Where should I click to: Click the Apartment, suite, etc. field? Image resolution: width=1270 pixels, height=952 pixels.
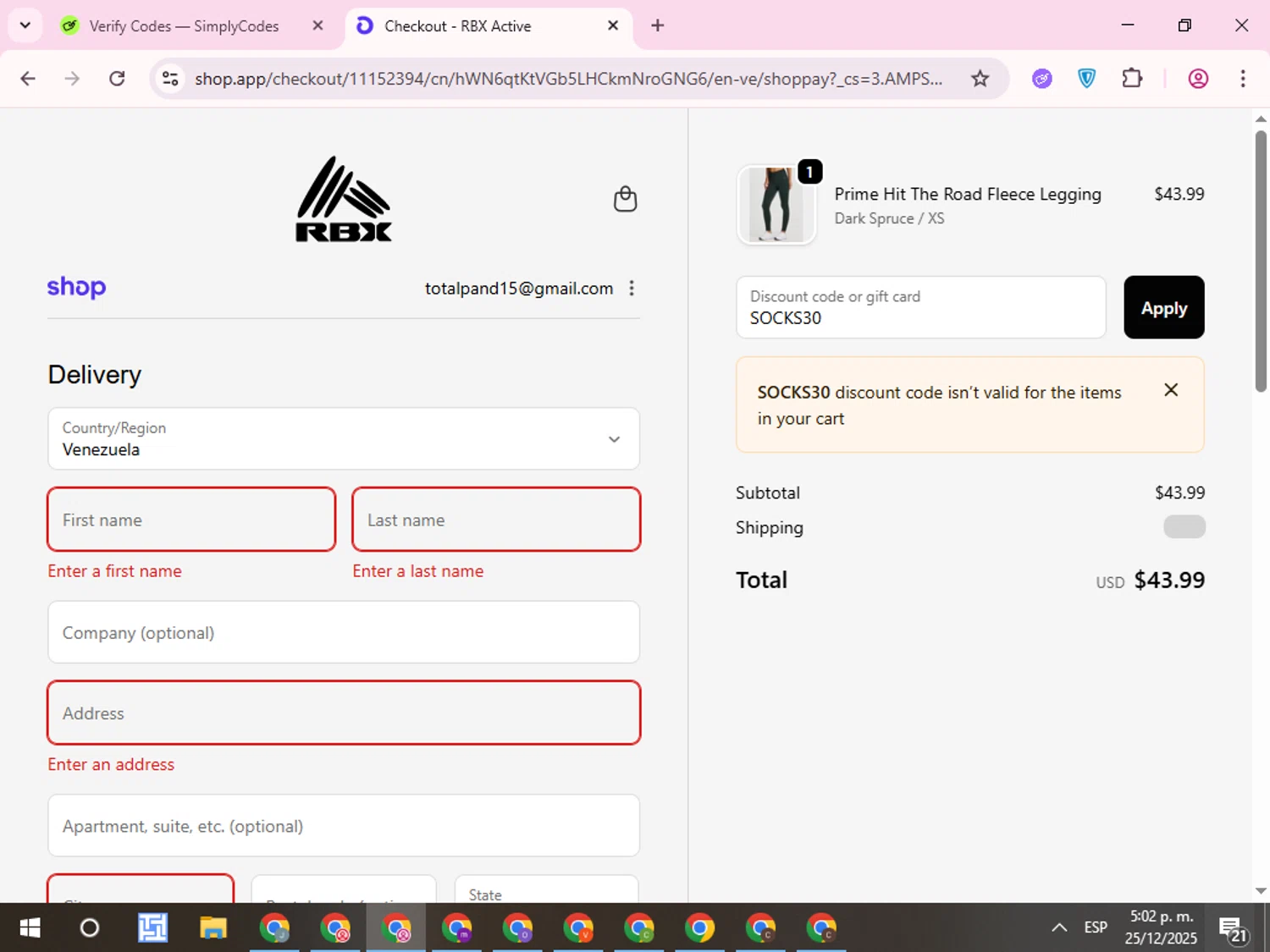pyautogui.click(x=344, y=825)
